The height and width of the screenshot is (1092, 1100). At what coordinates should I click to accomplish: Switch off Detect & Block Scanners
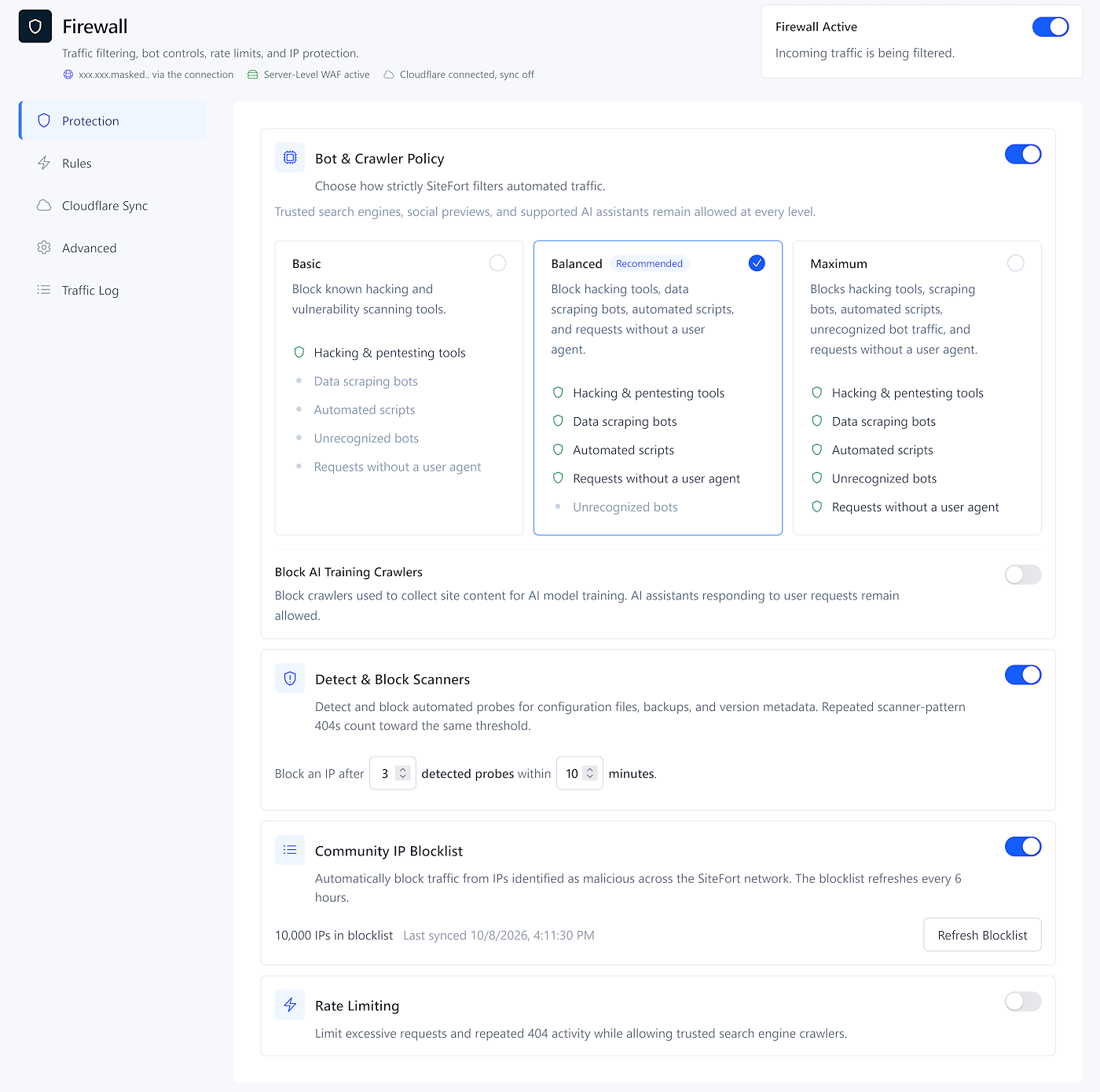[x=1023, y=675]
